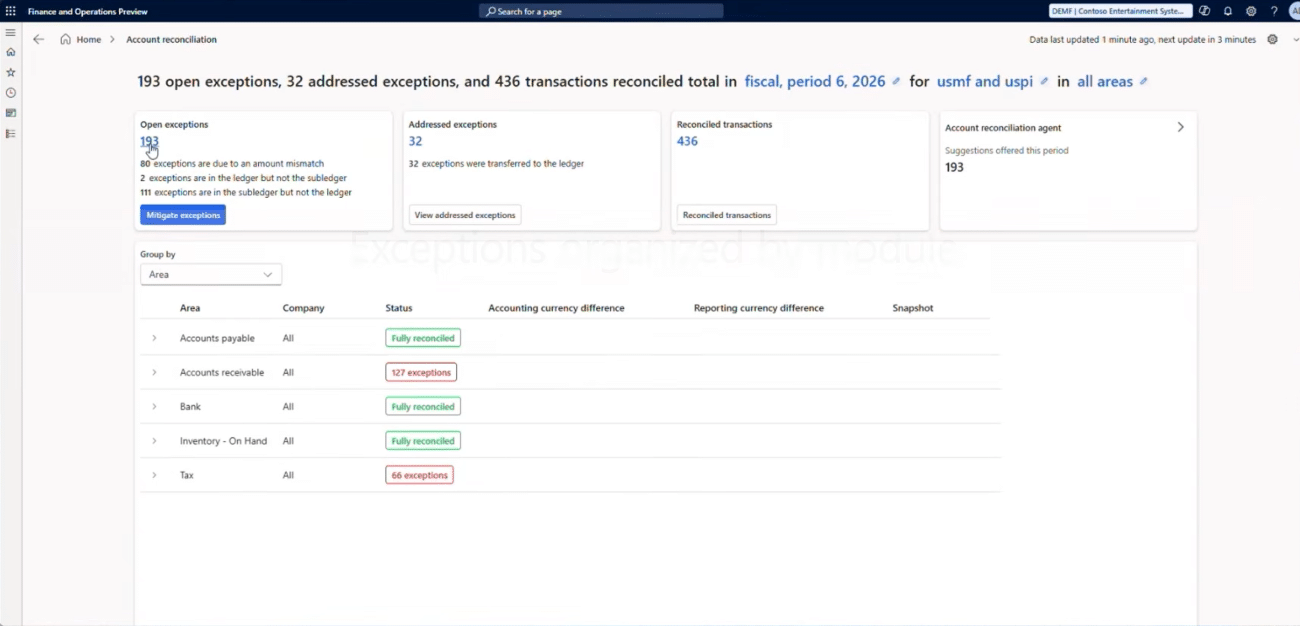Screen dimensions: 1300x626
Task: Click the Company column header
Action: (x=304, y=308)
